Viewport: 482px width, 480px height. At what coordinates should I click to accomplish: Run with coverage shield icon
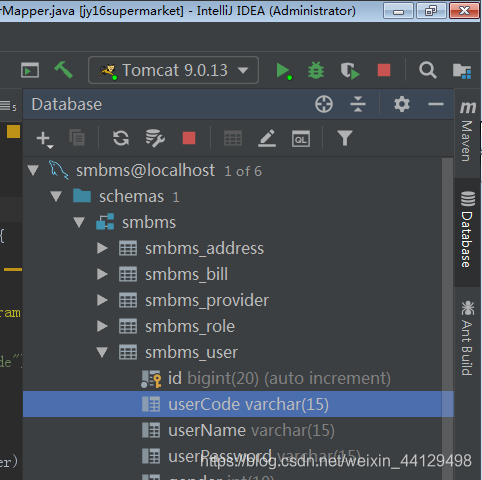(x=350, y=71)
